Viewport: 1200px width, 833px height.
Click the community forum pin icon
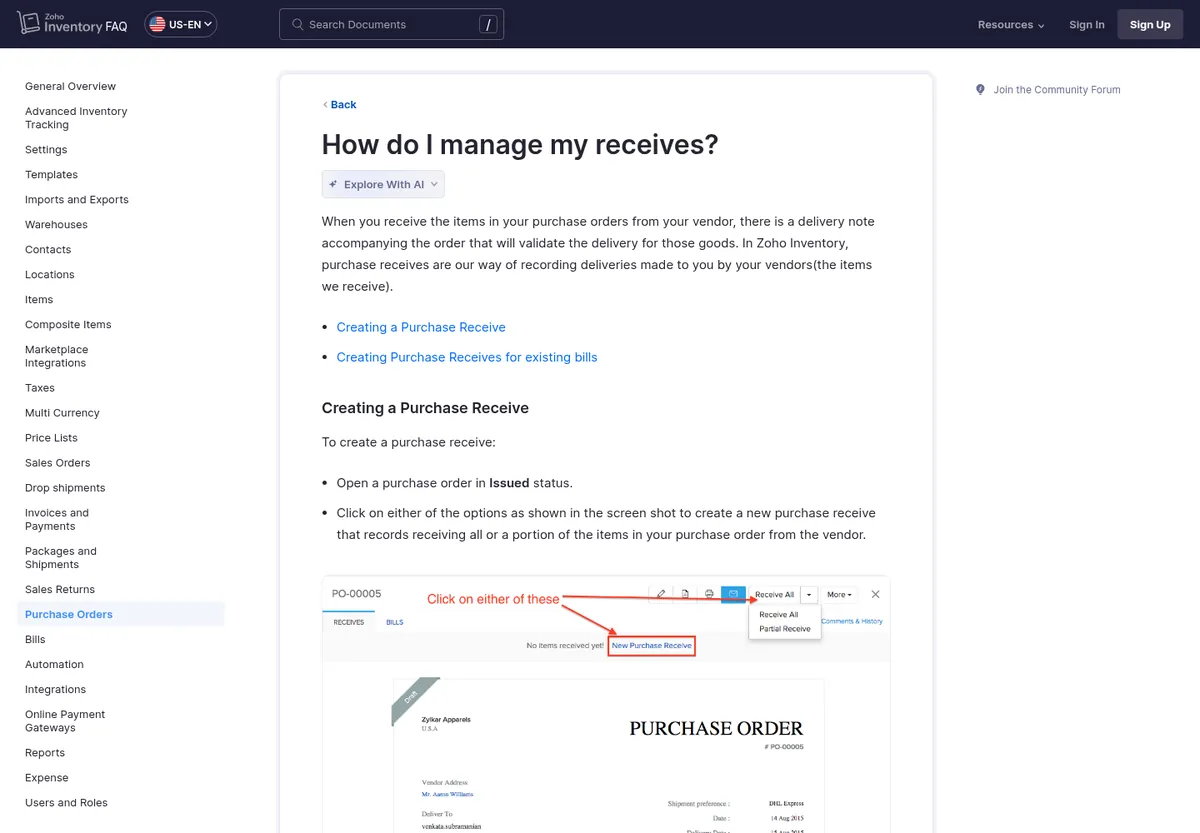[980, 90]
